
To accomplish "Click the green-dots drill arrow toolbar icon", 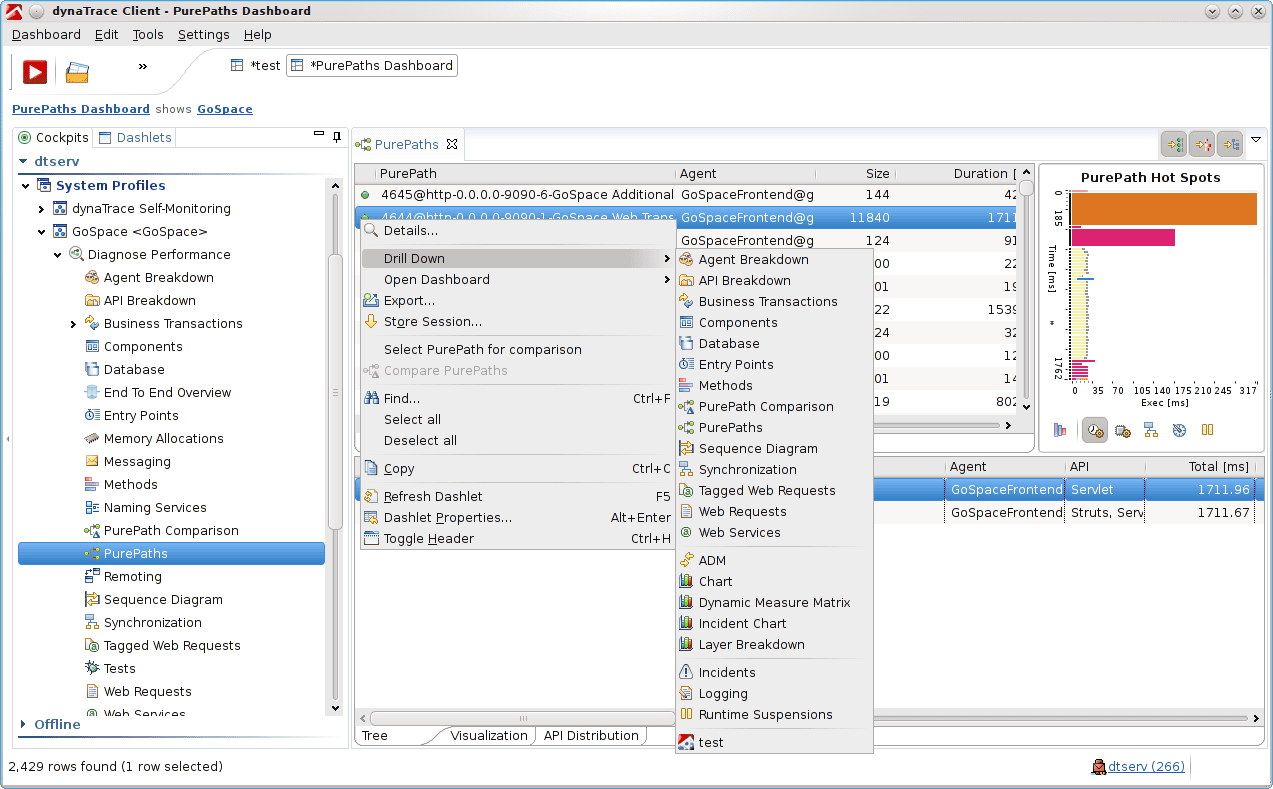I will coord(1173,144).
